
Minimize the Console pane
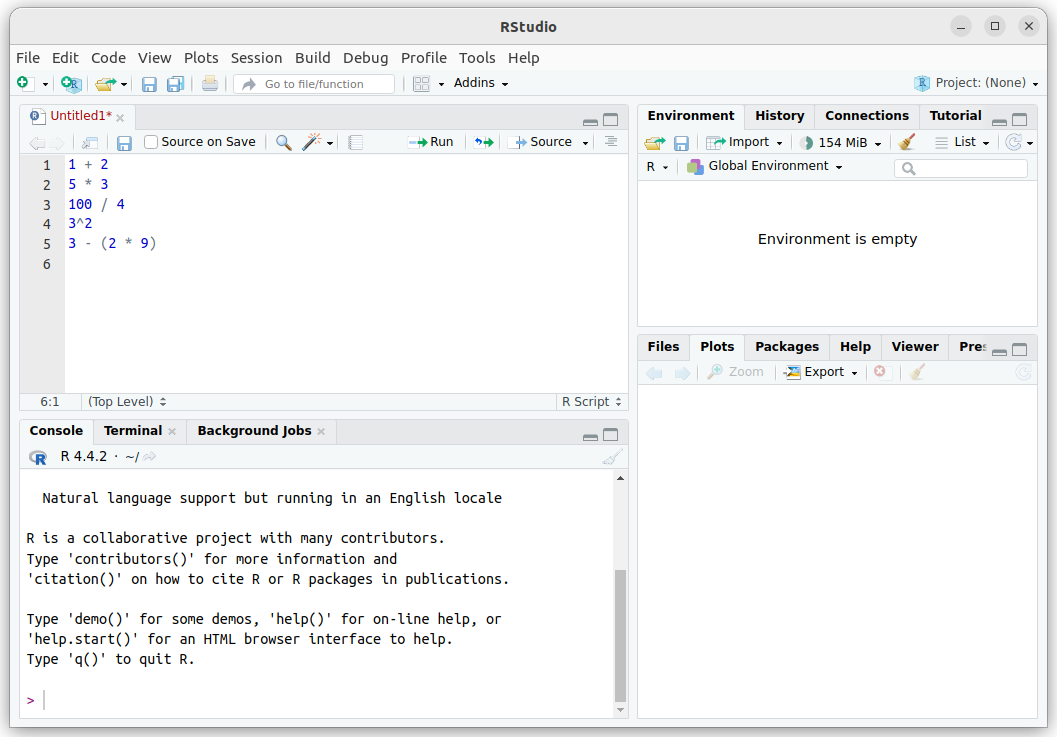(x=591, y=436)
